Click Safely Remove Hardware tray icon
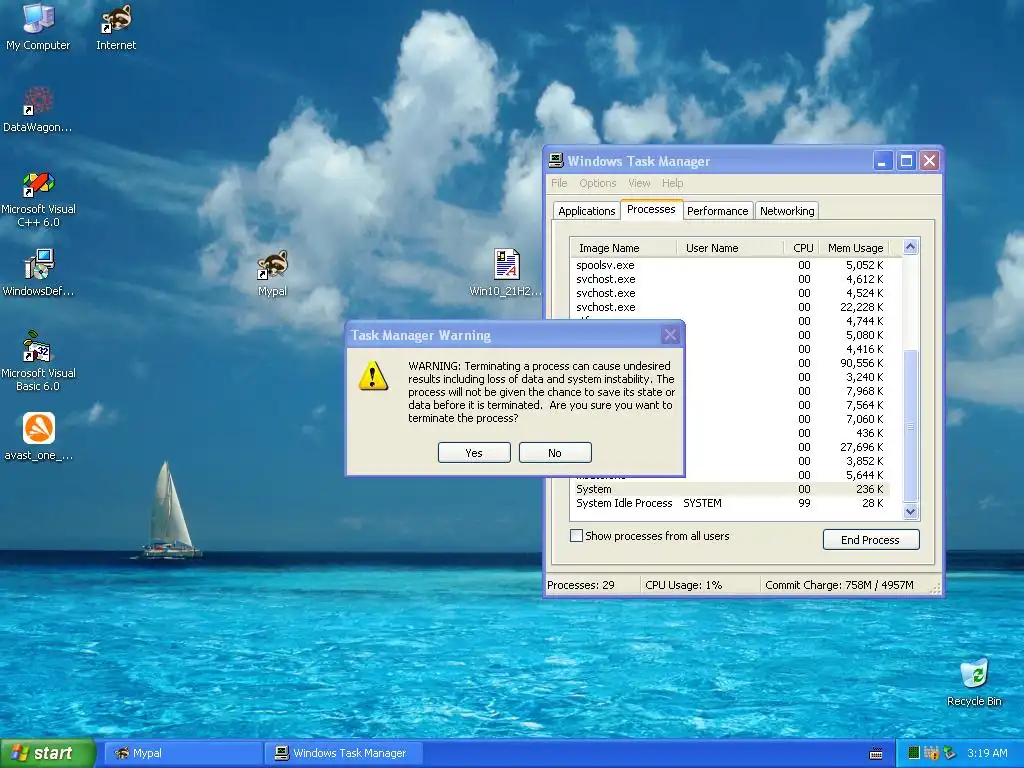 click(949, 753)
